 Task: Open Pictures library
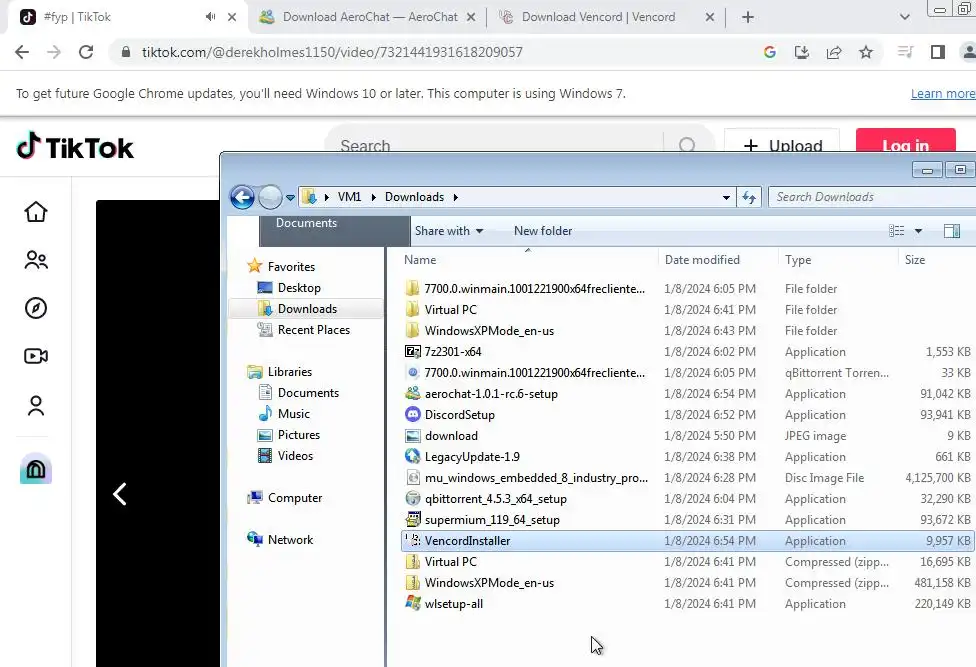pos(299,435)
